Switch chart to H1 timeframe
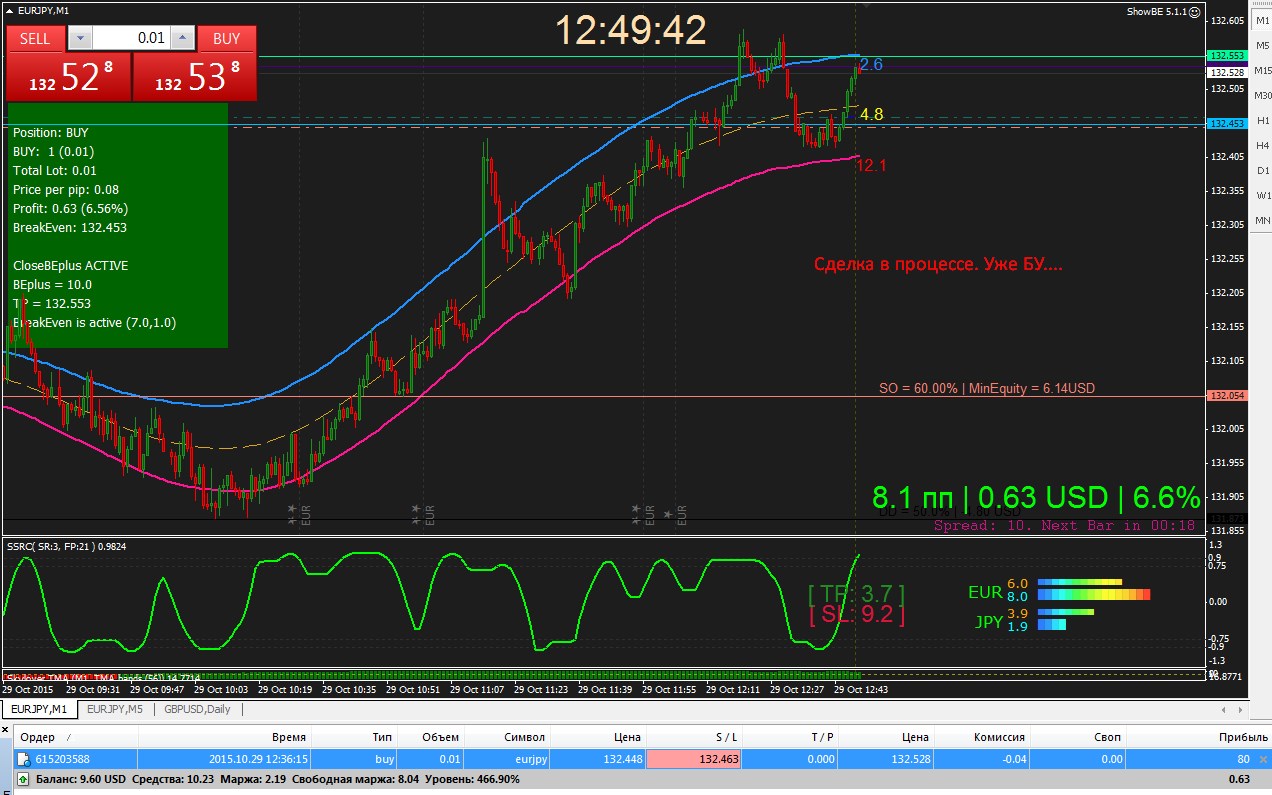This screenshot has height=795, width=1272. pyautogui.click(x=1262, y=120)
